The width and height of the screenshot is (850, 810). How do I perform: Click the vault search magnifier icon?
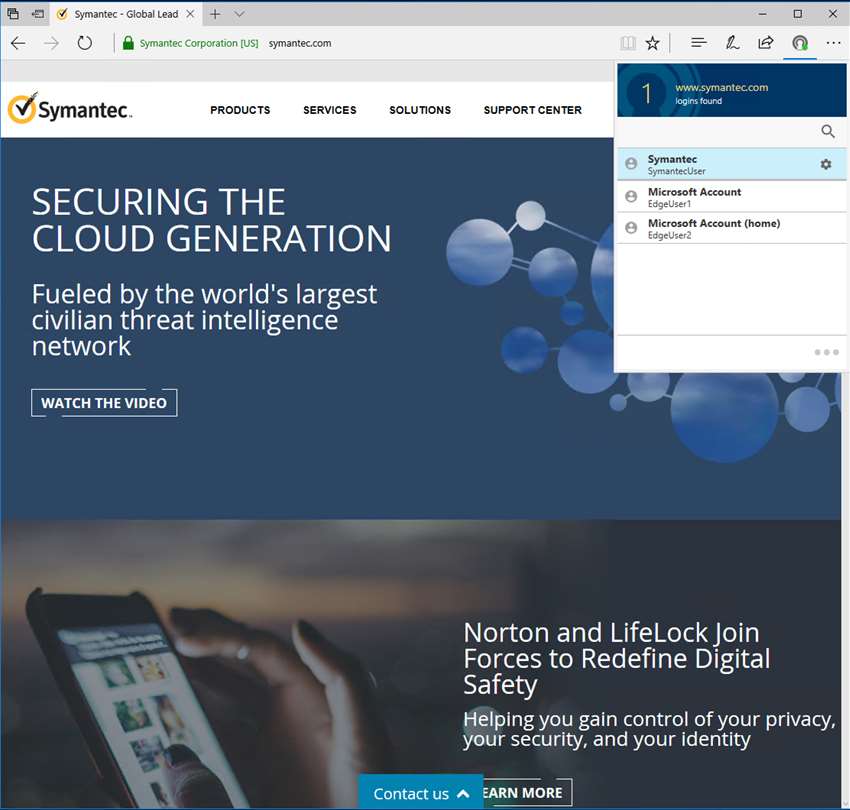828,131
